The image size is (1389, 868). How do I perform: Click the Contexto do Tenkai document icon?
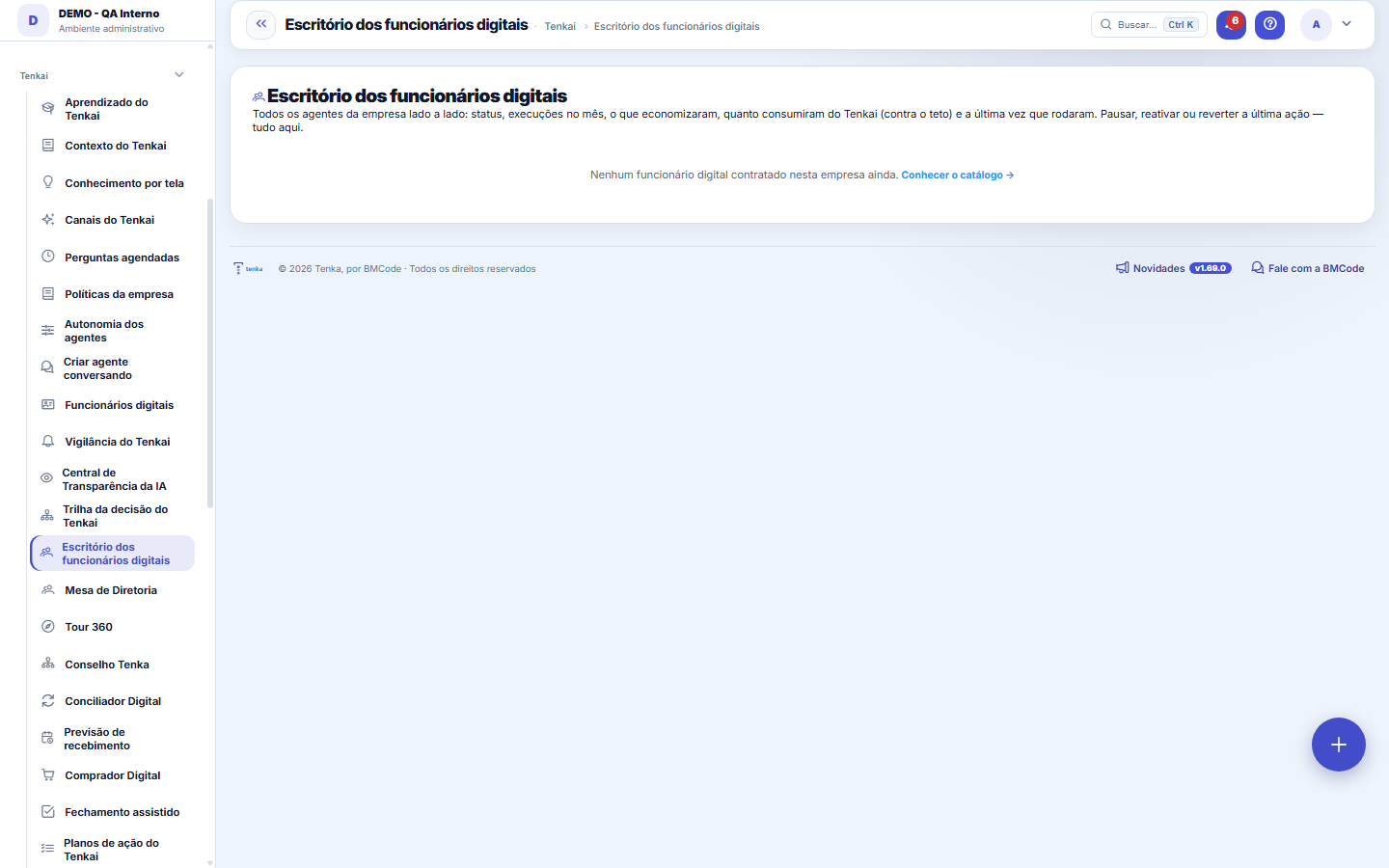pyautogui.click(x=47, y=146)
